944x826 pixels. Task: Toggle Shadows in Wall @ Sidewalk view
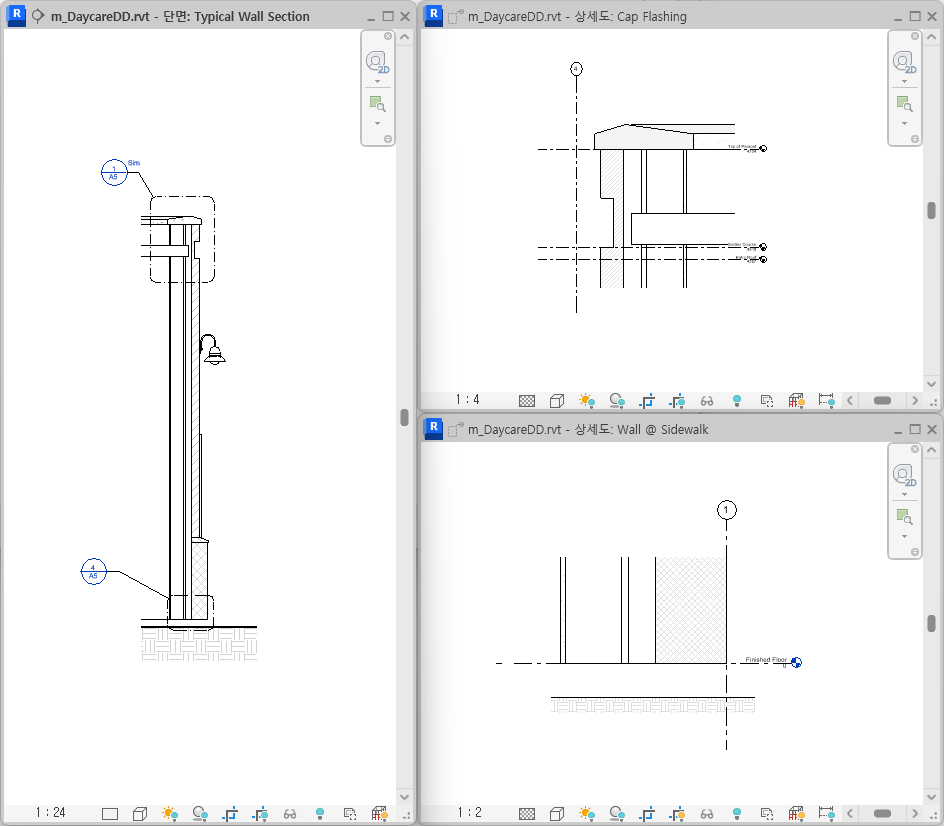click(x=617, y=814)
